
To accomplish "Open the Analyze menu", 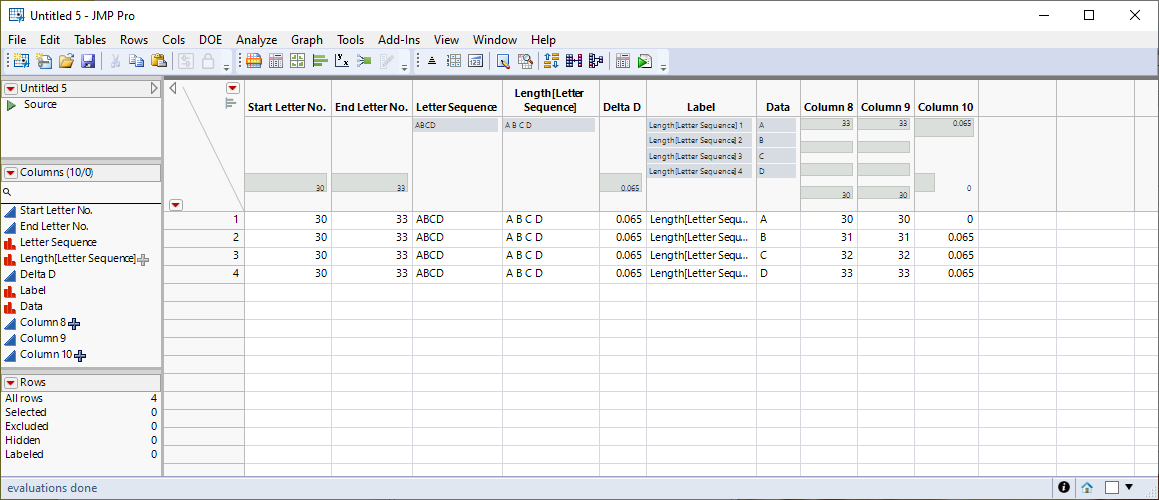I will pyautogui.click(x=256, y=40).
